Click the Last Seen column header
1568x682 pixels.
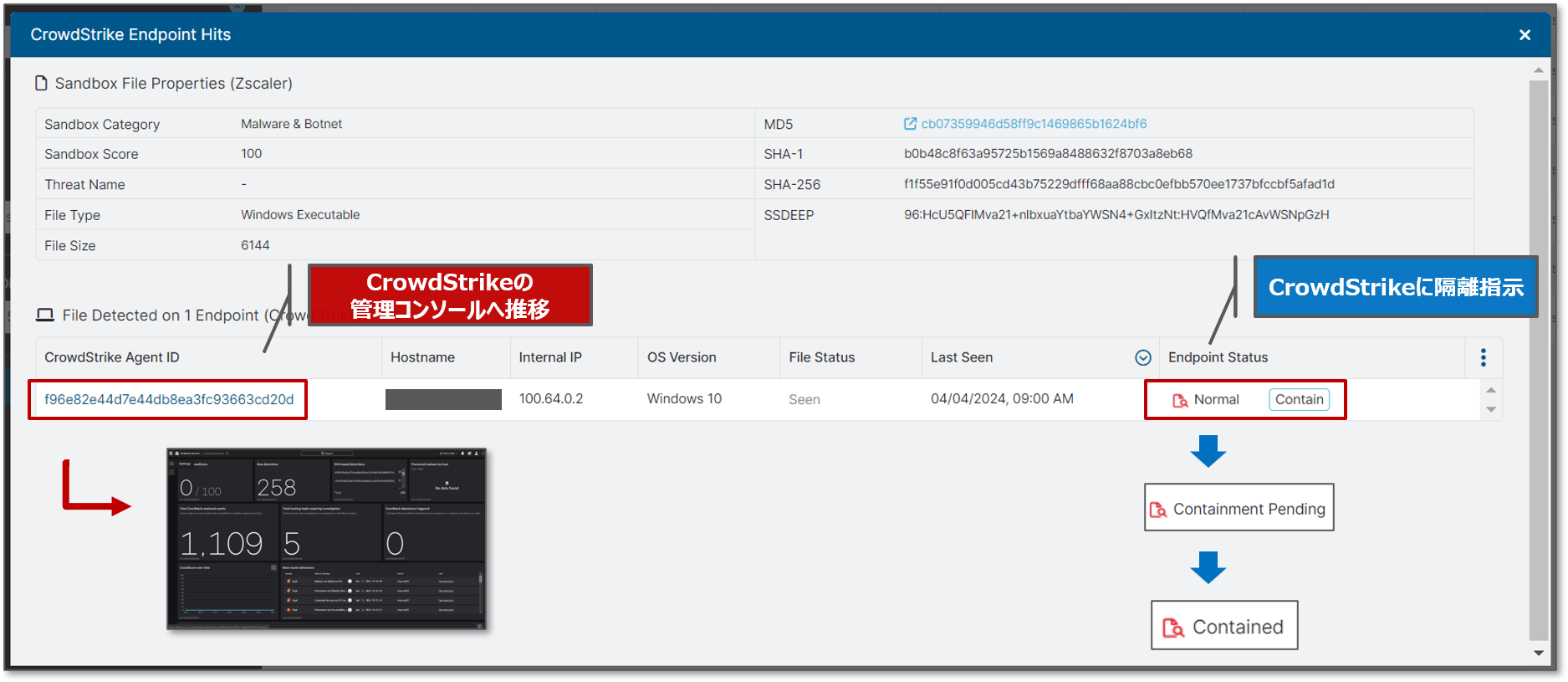962,357
